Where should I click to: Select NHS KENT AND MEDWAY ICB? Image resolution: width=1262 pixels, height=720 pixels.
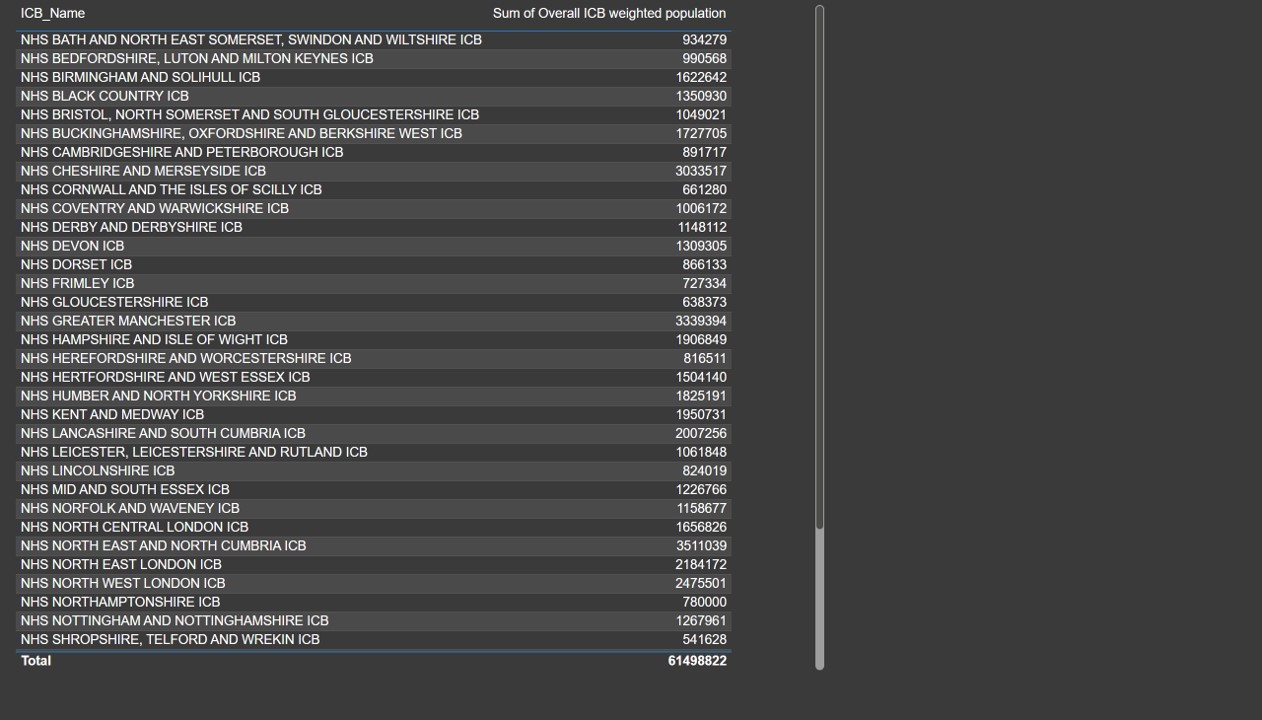point(112,415)
